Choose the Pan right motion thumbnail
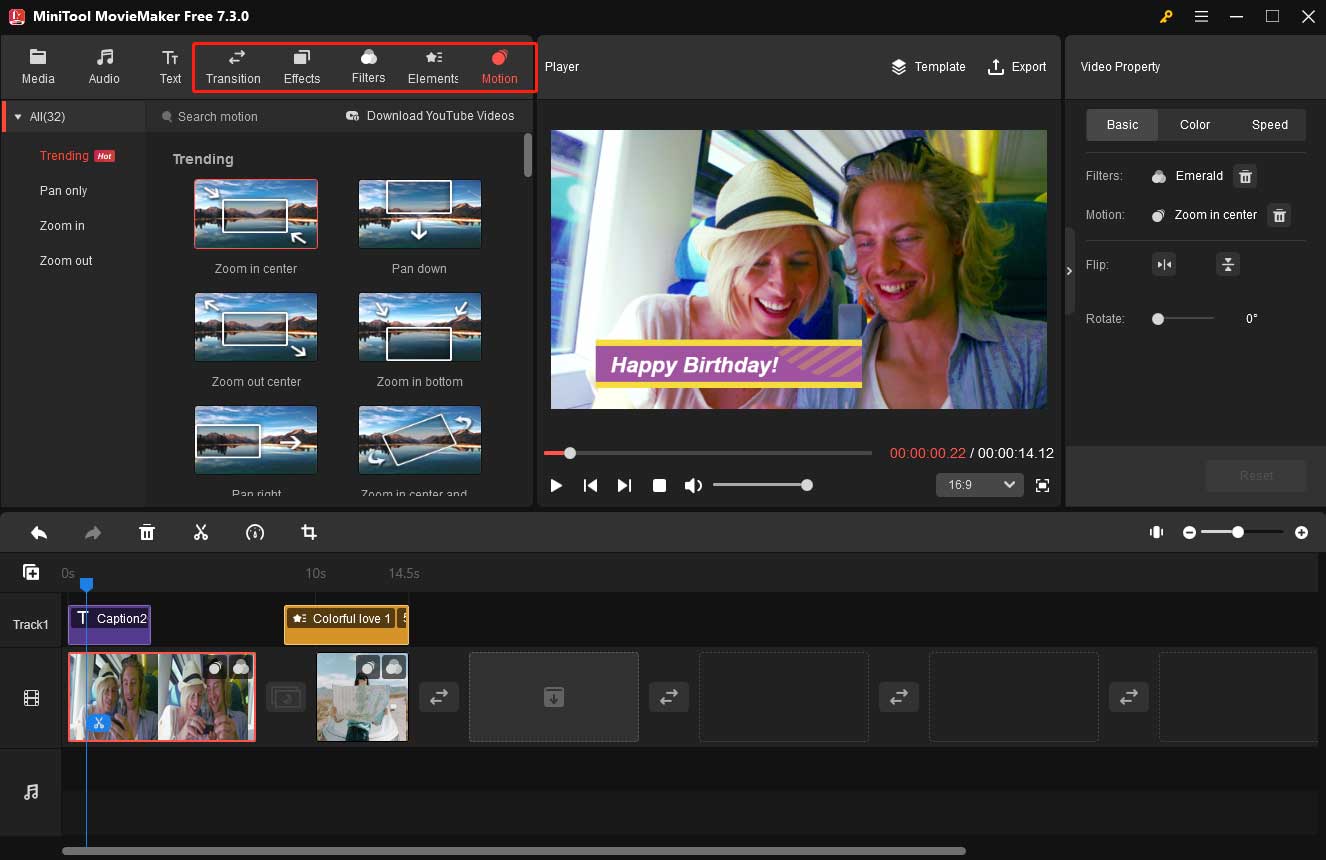 click(256, 440)
